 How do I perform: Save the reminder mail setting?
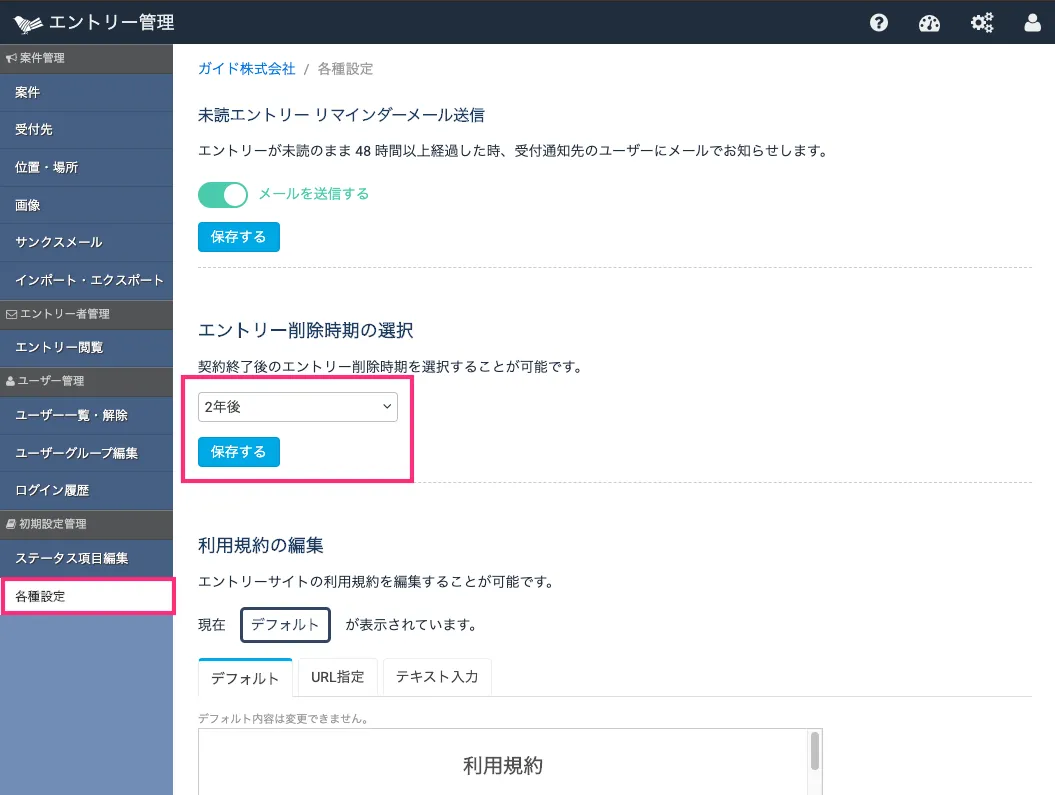239,237
